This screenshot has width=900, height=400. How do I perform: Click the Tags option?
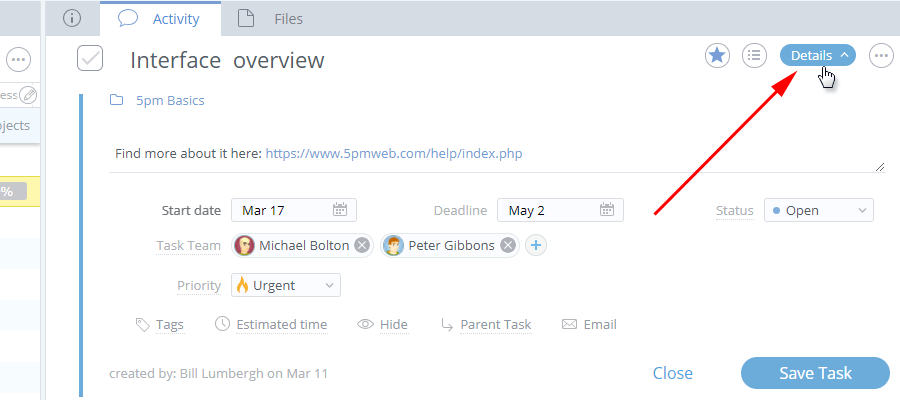(x=160, y=324)
